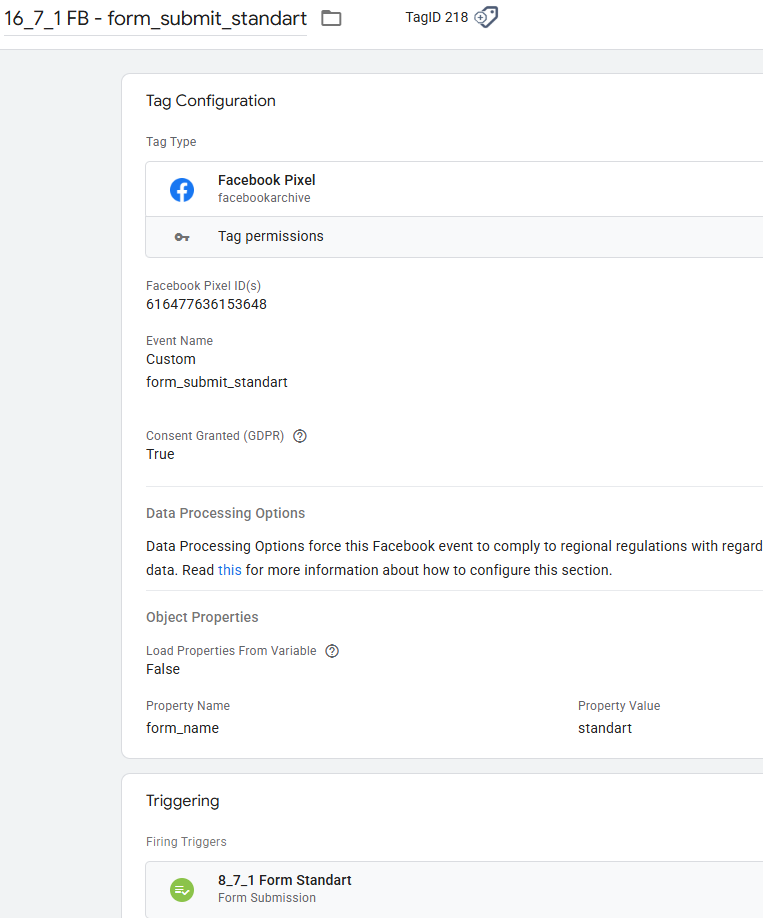Click the key icon for Tag permissions
This screenshot has height=918, width=763.
182,237
